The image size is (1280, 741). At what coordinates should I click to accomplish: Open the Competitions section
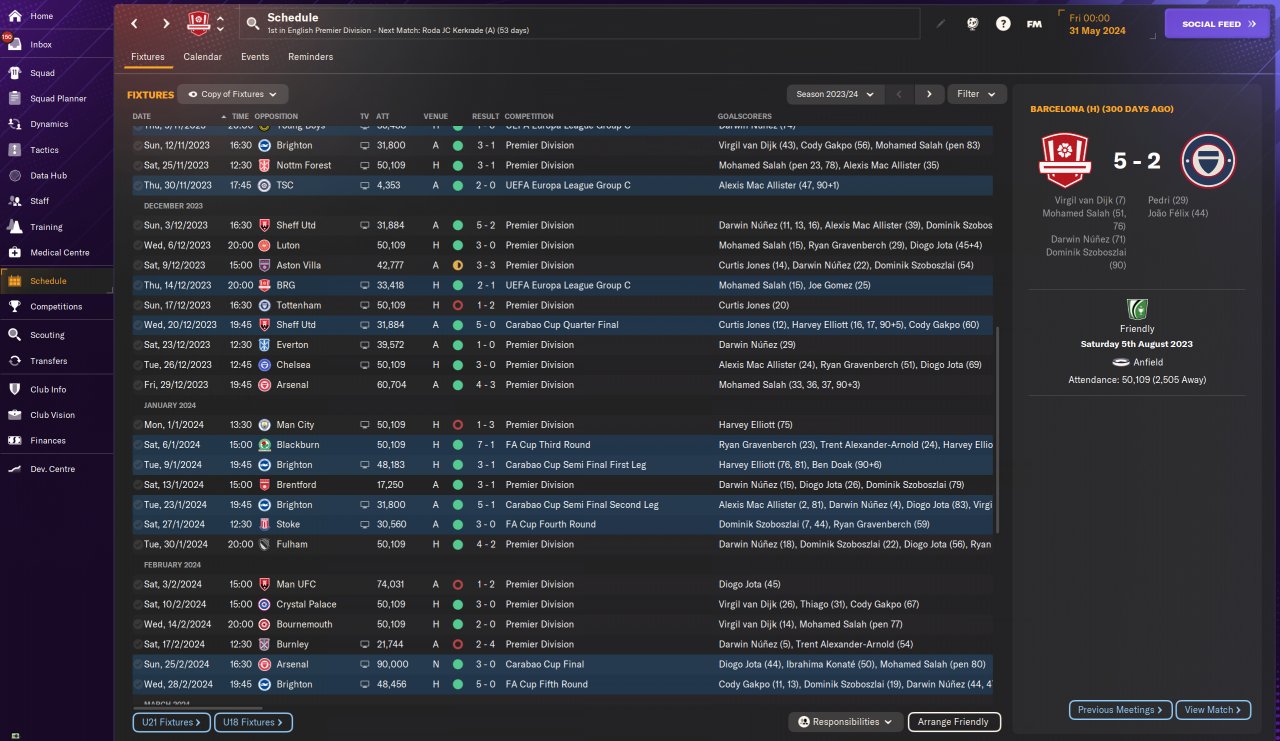[56, 307]
